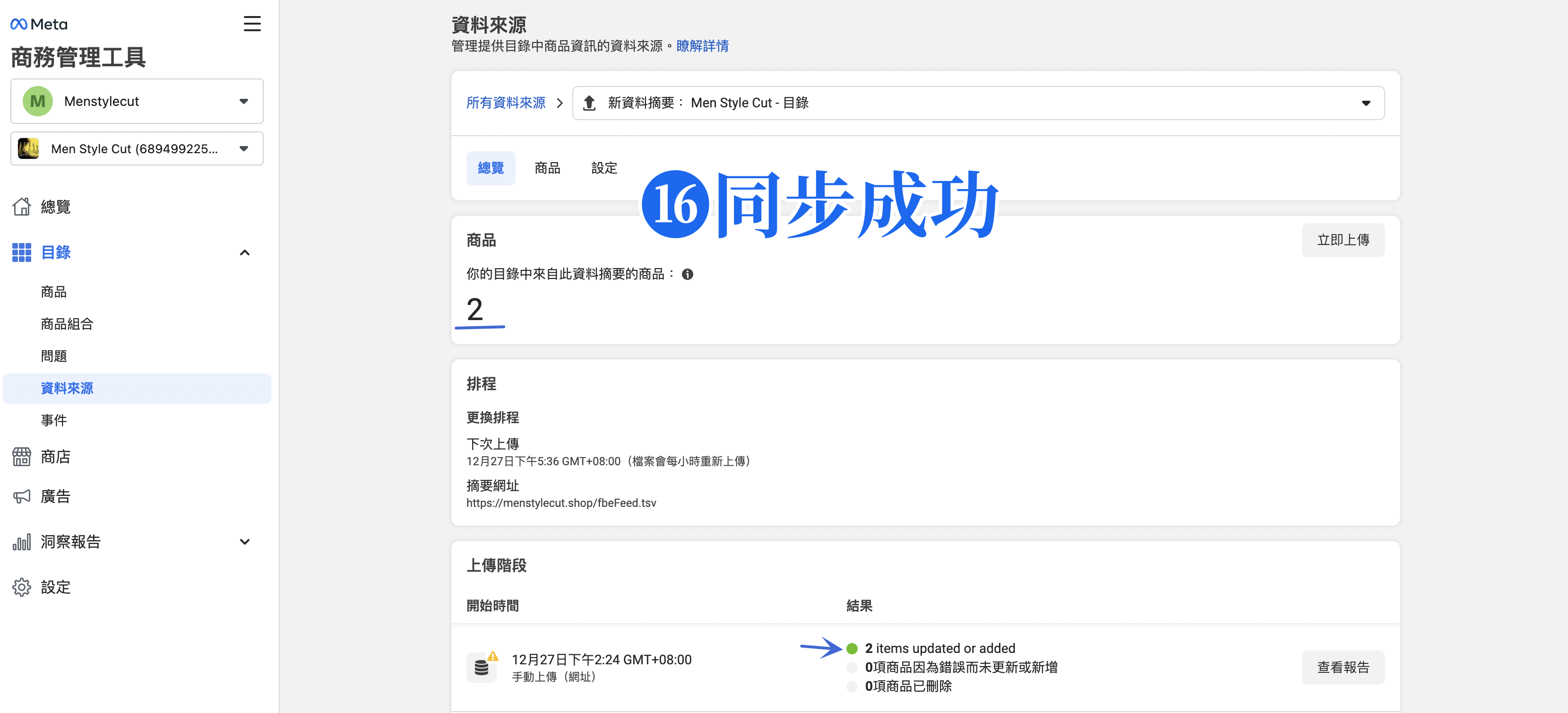
Task: Expand the 洞察報告 section chevron
Action: tap(245, 542)
